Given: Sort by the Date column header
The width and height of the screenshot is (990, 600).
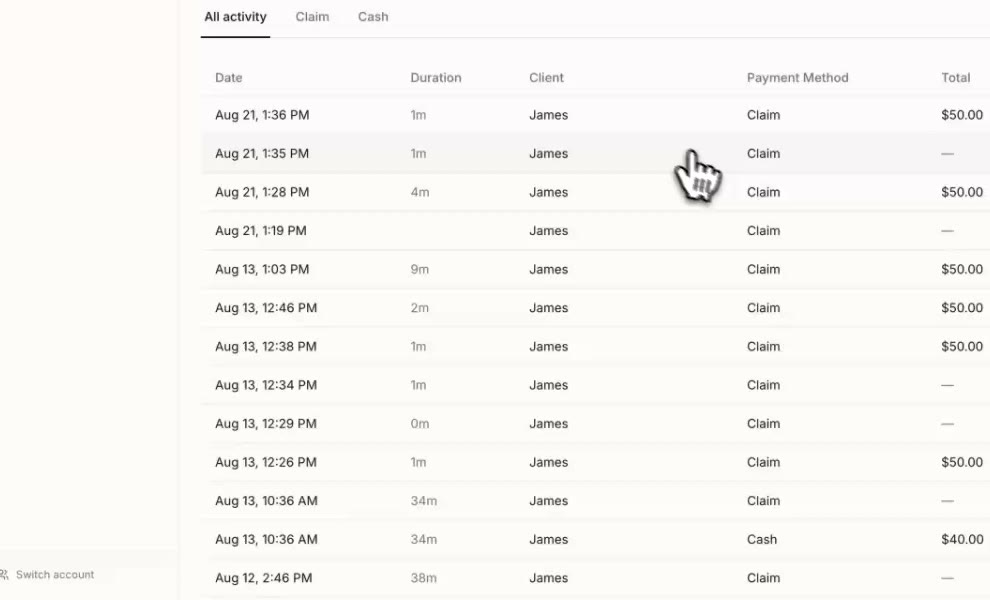Looking at the screenshot, I should tap(229, 78).
